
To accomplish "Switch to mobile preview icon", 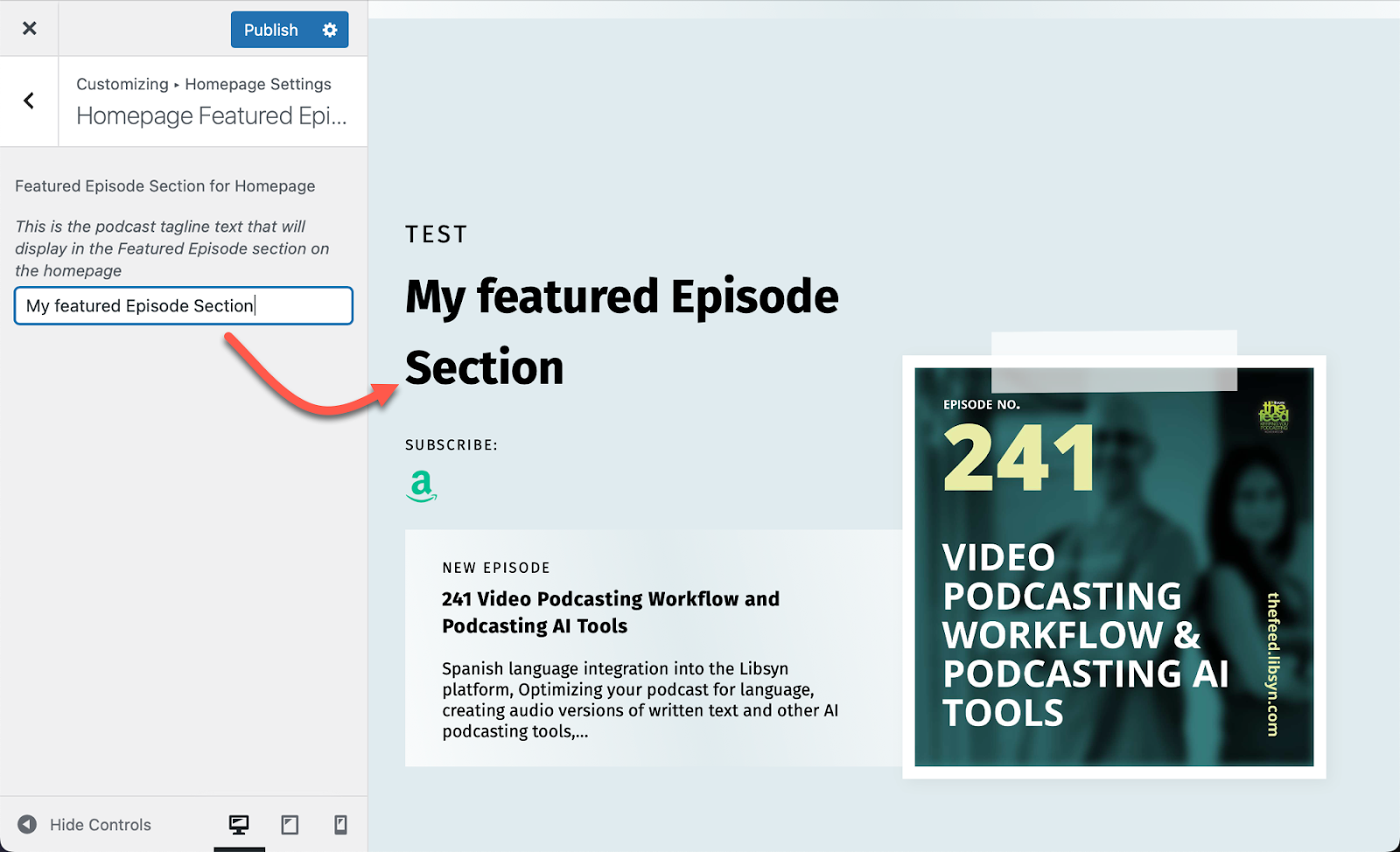I will click(340, 825).
